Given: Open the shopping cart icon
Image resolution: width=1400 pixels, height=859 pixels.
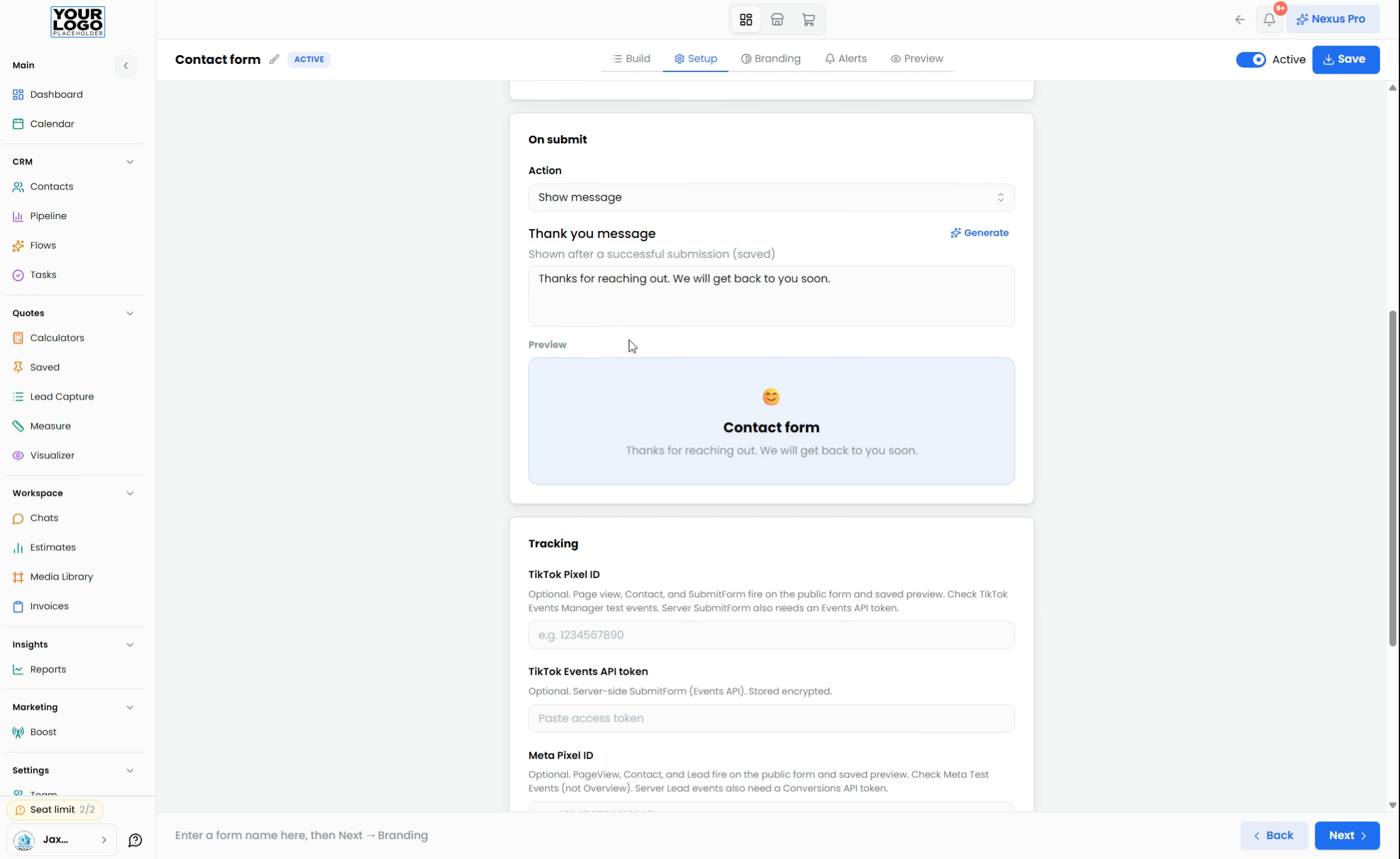Looking at the screenshot, I should coord(808,19).
